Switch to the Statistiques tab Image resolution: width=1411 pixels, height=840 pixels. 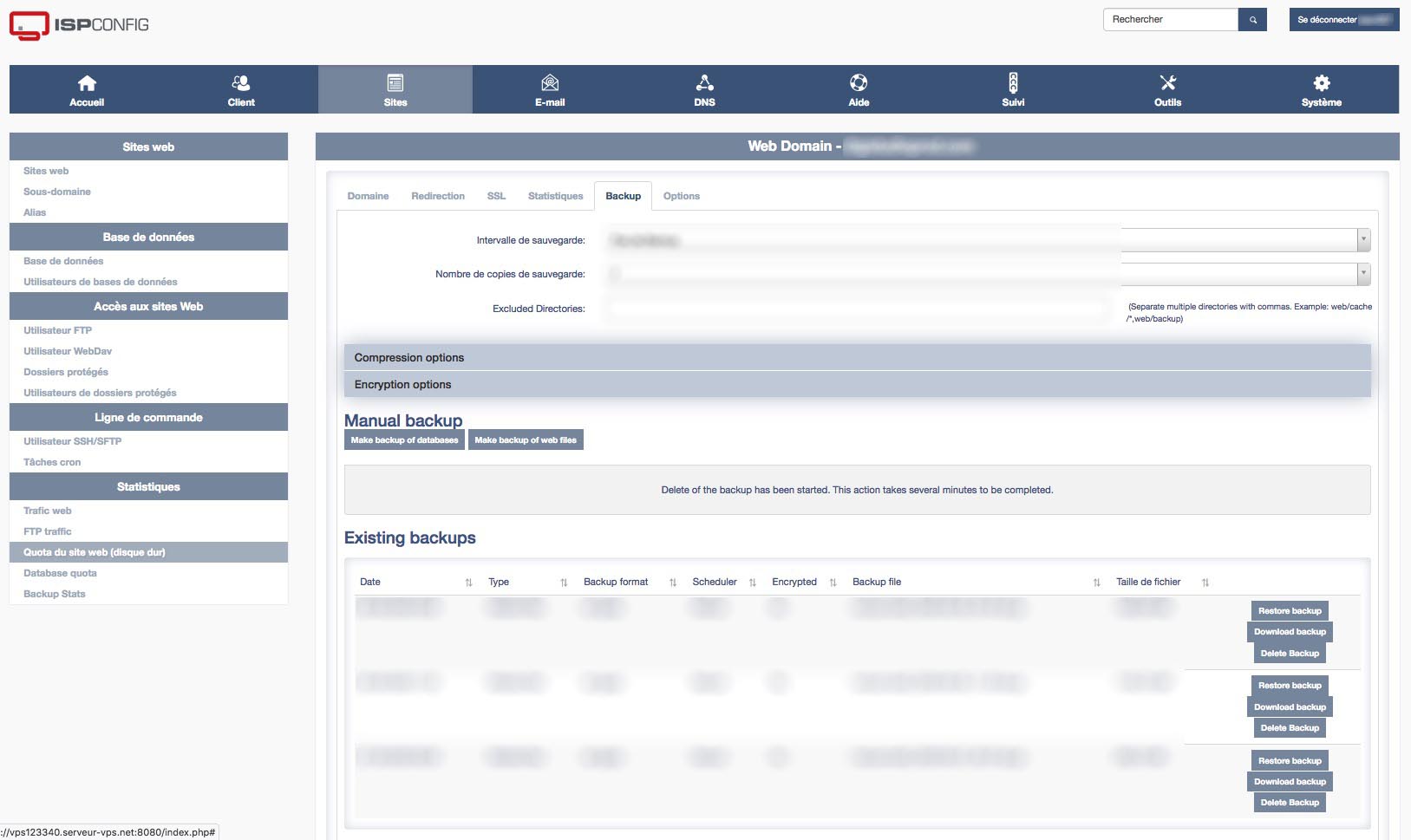(556, 196)
